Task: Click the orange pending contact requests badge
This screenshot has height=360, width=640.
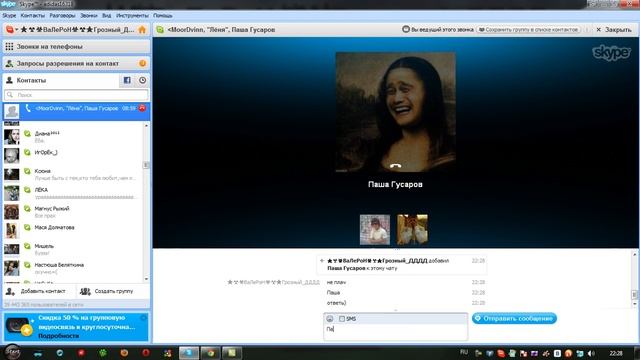Action: [142, 63]
